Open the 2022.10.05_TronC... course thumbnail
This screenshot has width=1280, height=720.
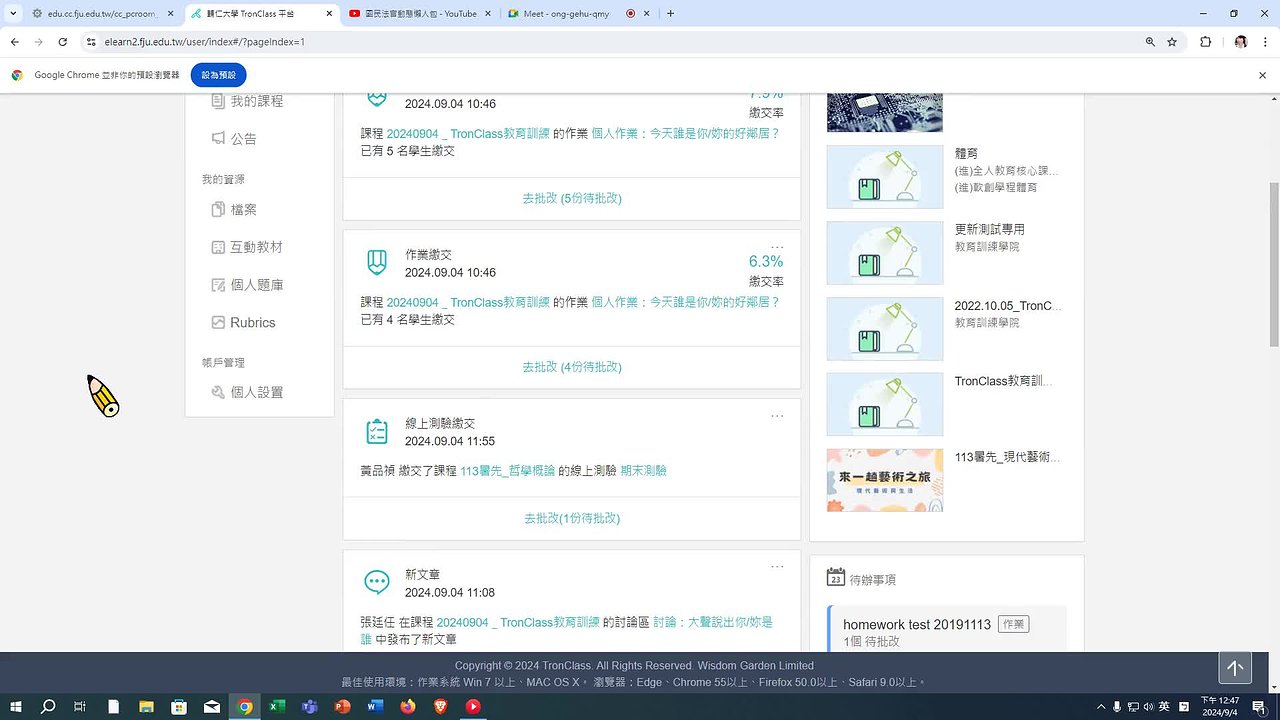[885, 329]
